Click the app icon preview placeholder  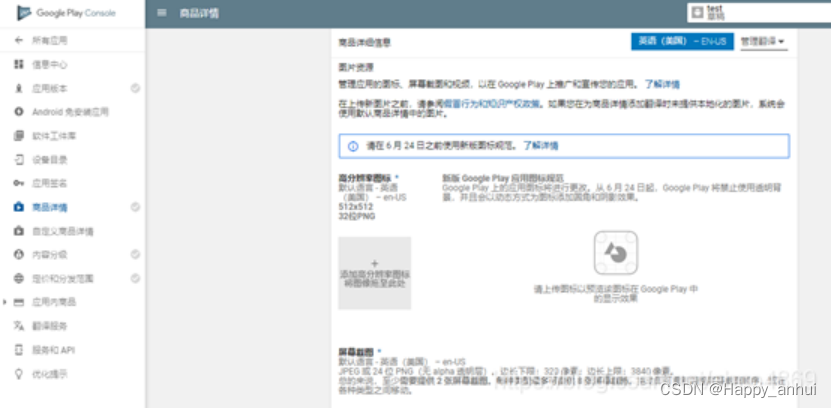coord(615,253)
